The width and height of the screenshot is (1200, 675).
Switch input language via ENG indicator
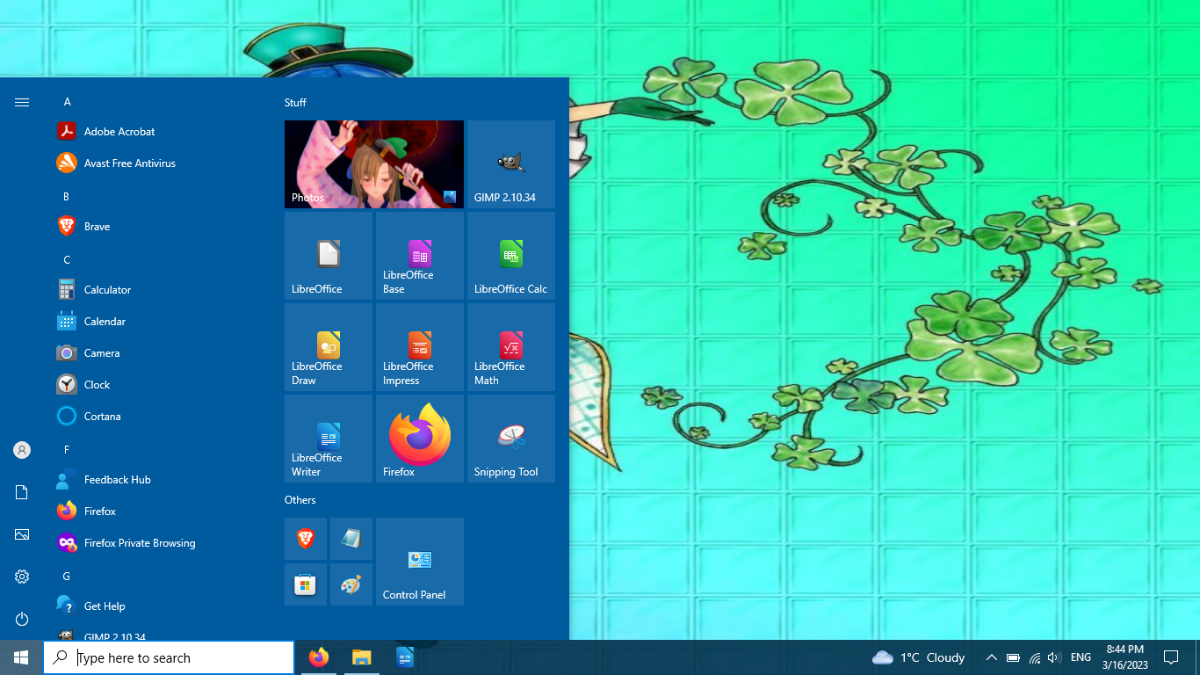click(1081, 657)
